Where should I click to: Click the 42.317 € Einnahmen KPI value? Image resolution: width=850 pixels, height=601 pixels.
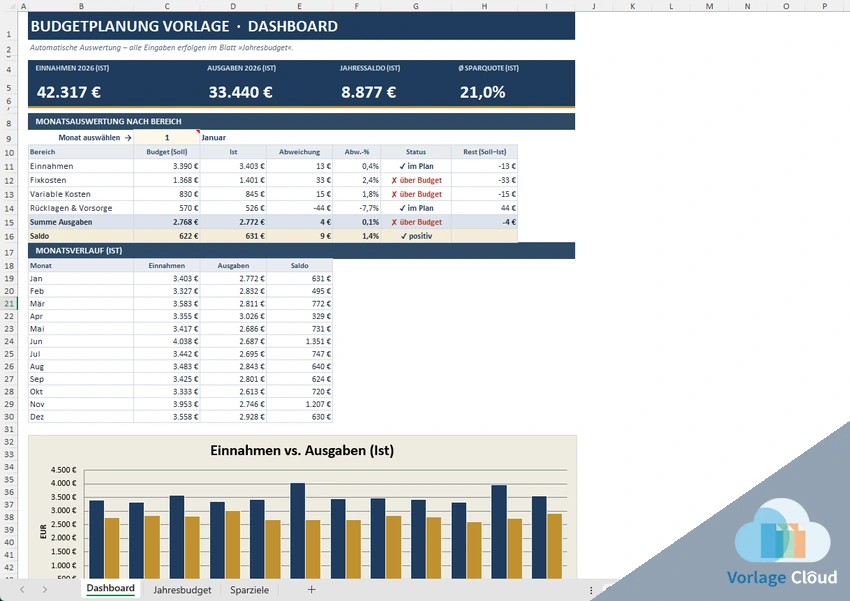(69, 92)
